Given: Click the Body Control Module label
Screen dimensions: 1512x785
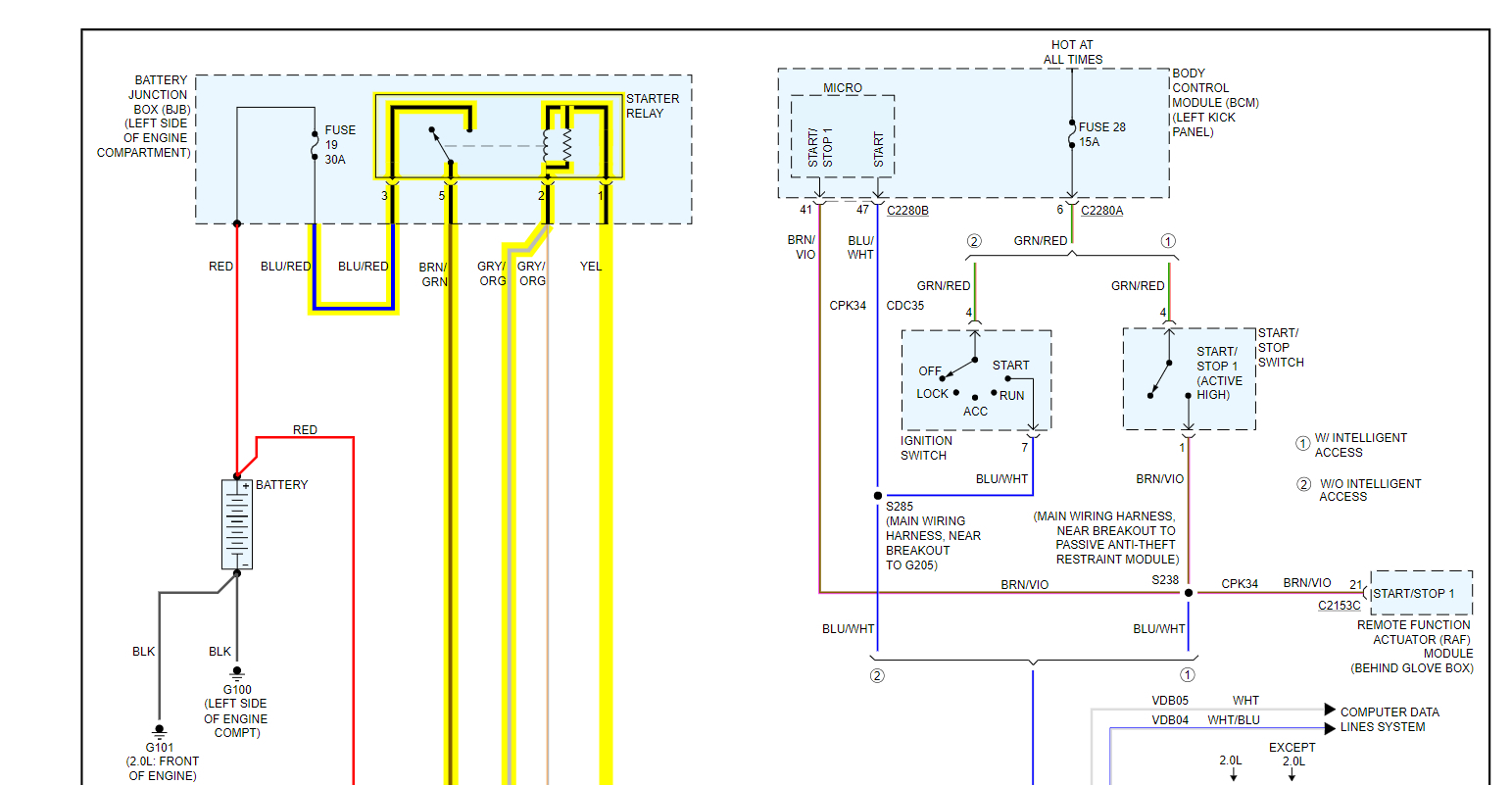Looking at the screenshot, I should click(1215, 103).
